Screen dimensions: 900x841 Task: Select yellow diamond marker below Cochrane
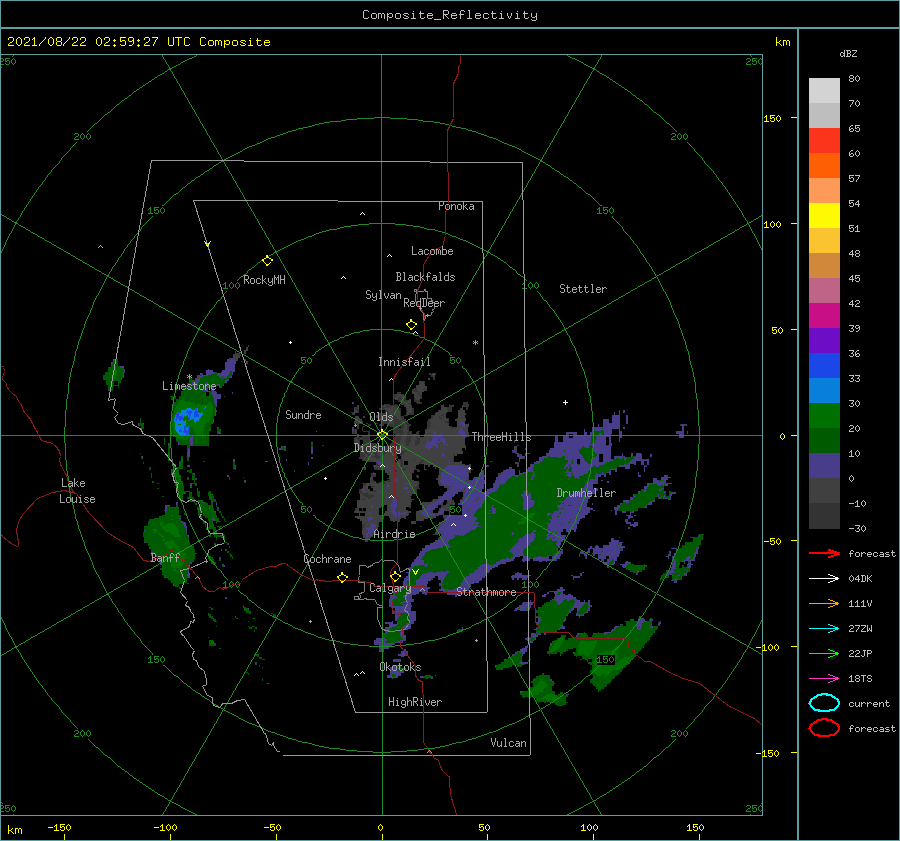pyautogui.click(x=342, y=577)
